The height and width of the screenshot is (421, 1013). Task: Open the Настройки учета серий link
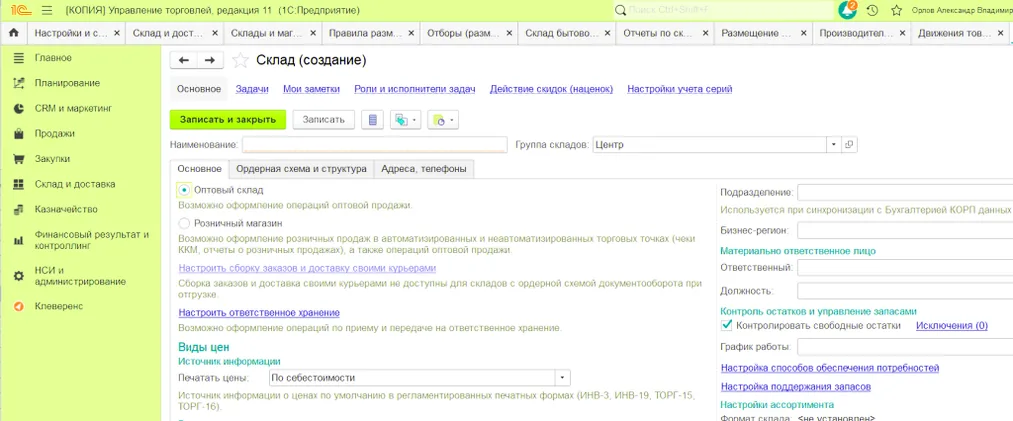680,89
